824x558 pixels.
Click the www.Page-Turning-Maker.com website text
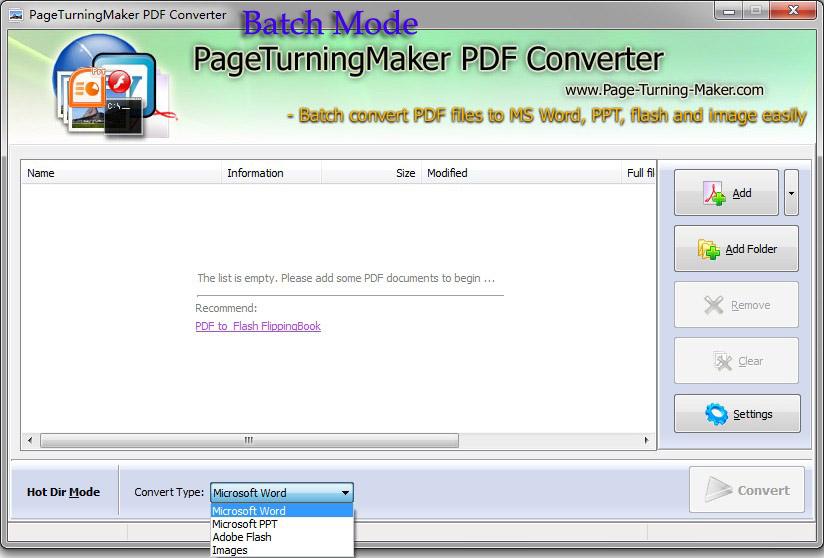click(x=664, y=90)
